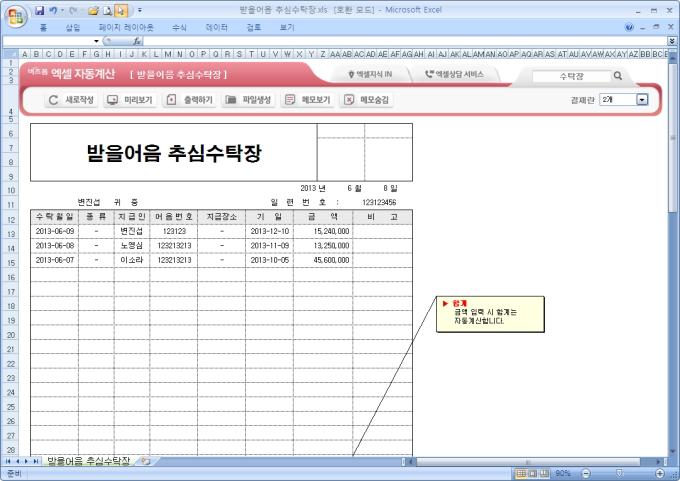680x481 pixels.
Task: Open the 엑셀상담 서비스 tab
Action: pyautogui.click(x=454, y=74)
